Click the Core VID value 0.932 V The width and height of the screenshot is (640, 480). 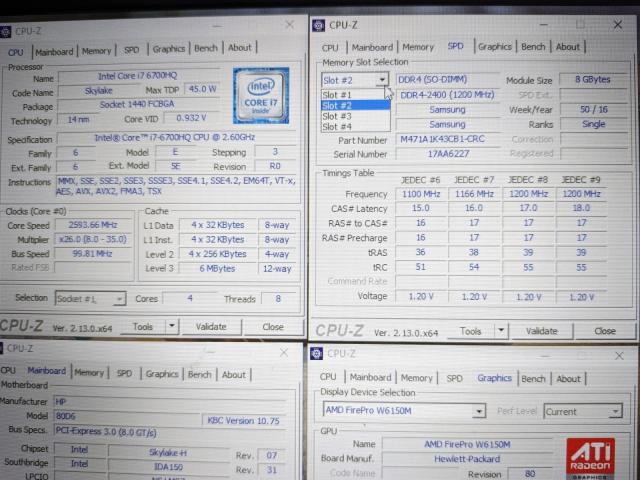[191, 118]
